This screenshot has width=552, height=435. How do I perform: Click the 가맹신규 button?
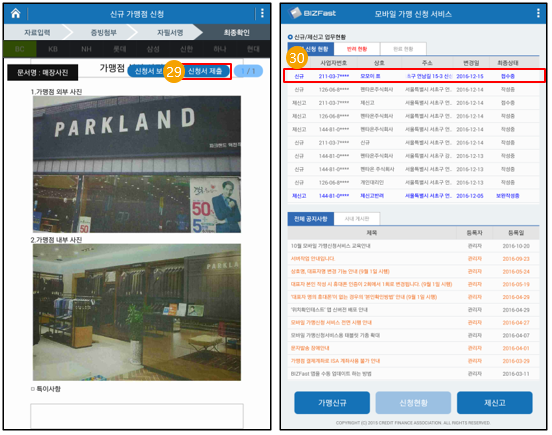332,403
